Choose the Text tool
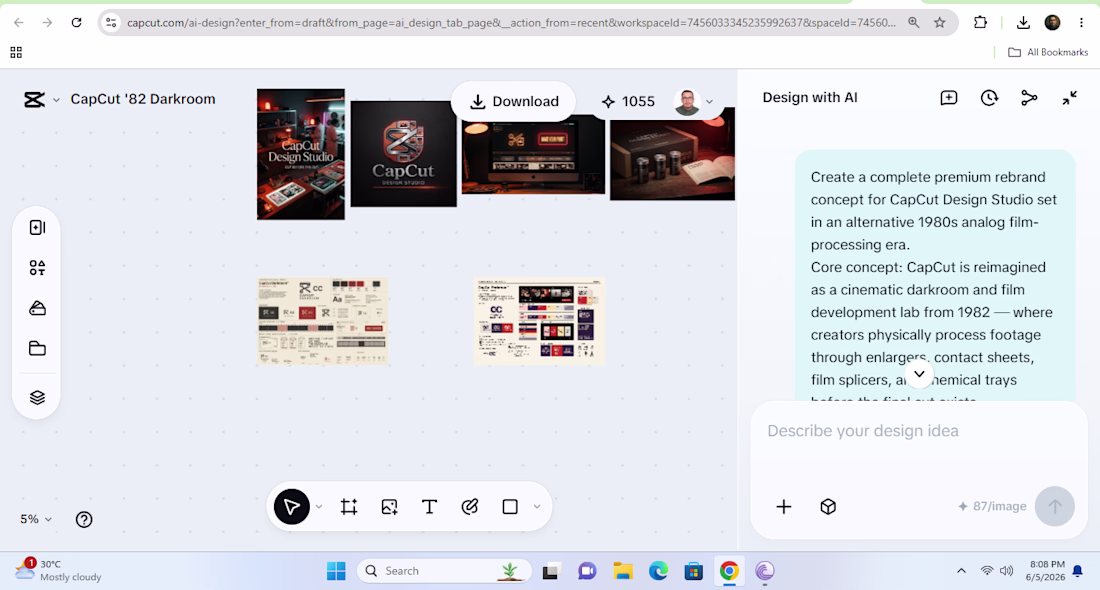Viewport: 1100px width, 590px height. [x=429, y=507]
